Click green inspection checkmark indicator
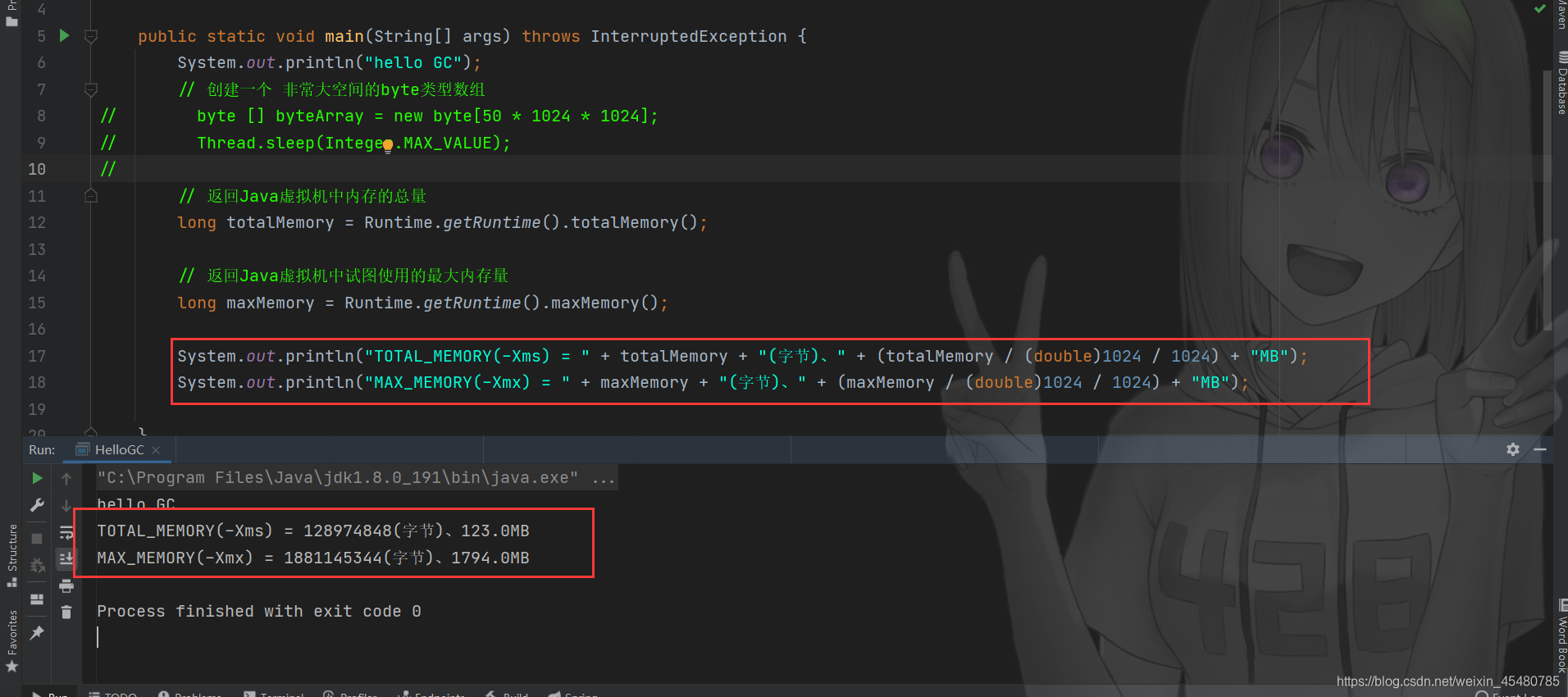 pos(1539,8)
